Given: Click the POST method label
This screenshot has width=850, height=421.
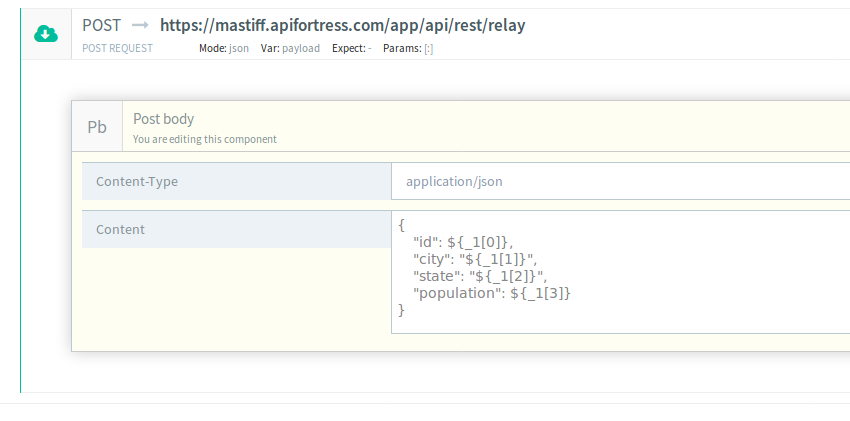Looking at the screenshot, I should [101, 26].
